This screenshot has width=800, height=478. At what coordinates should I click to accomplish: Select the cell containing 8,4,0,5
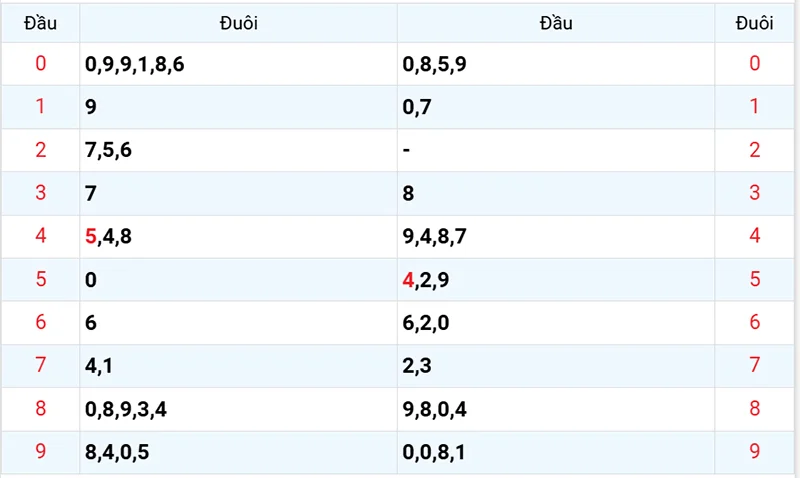117,452
